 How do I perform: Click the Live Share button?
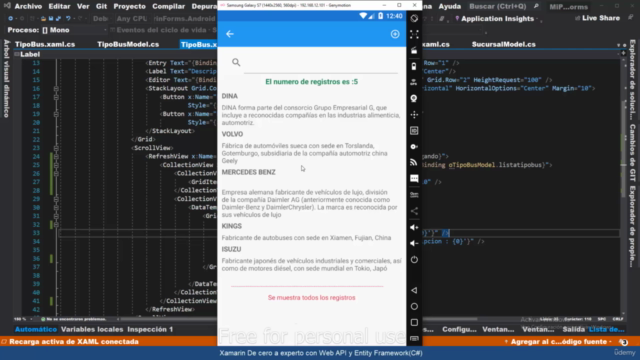pos(598,18)
